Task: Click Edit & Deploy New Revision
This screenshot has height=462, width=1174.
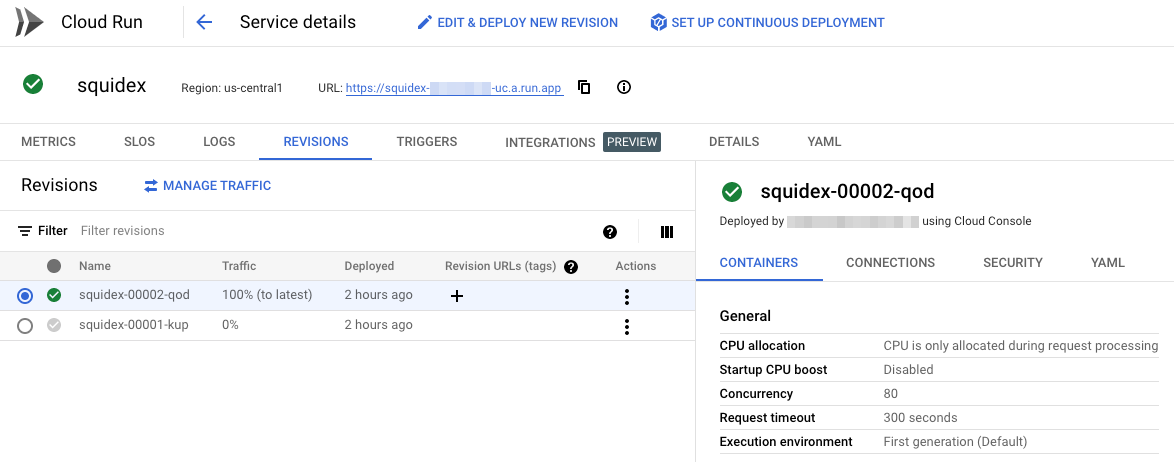Action: click(x=517, y=22)
